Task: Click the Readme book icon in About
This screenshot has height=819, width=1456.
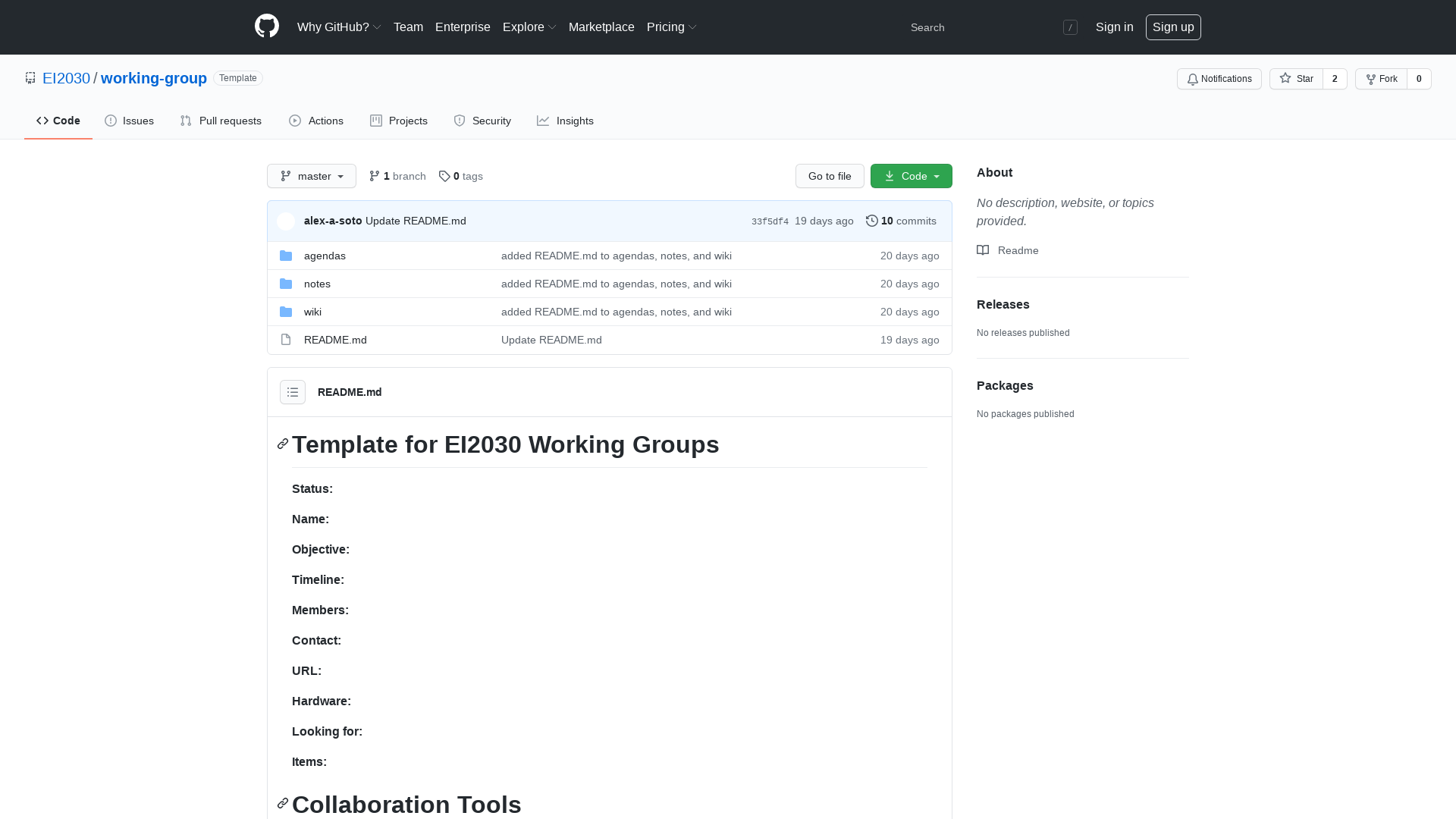Action: pos(983,251)
